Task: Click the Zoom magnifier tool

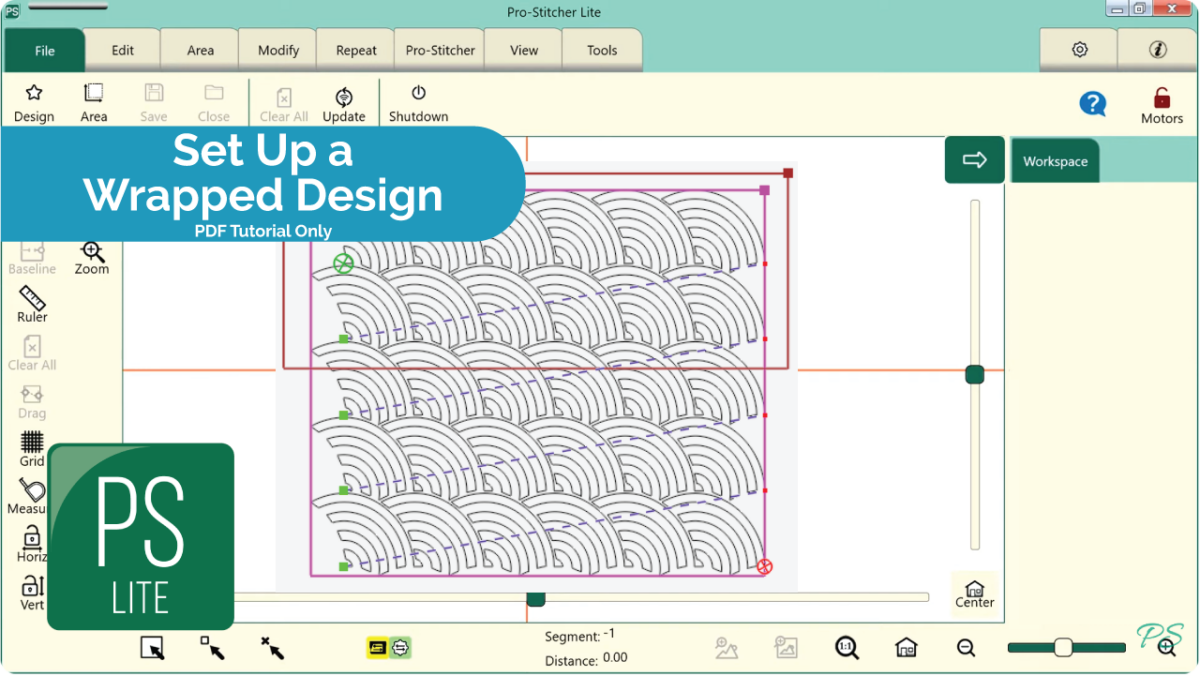Action: pyautogui.click(x=92, y=256)
